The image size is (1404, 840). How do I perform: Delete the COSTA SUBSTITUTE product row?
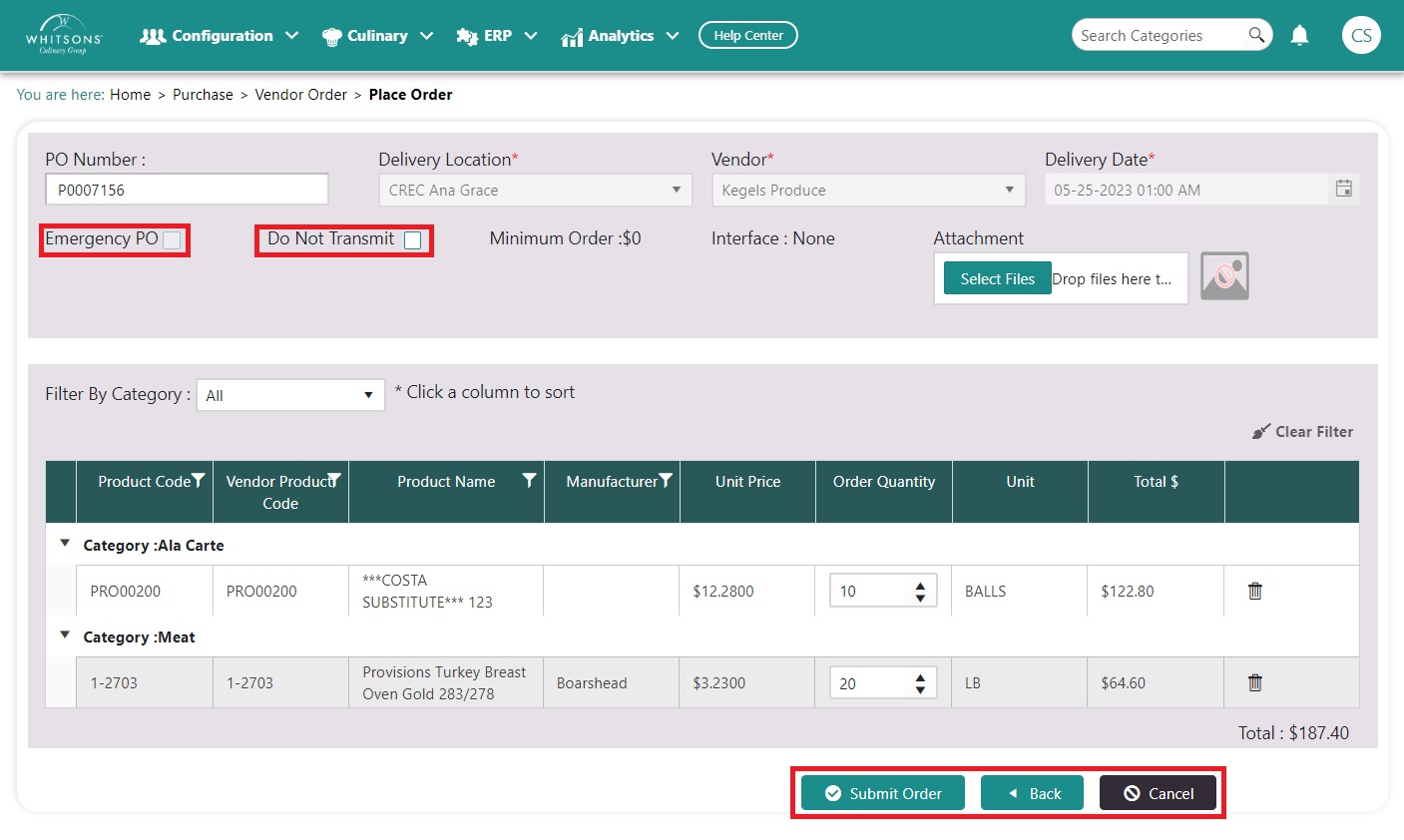pos(1255,591)
